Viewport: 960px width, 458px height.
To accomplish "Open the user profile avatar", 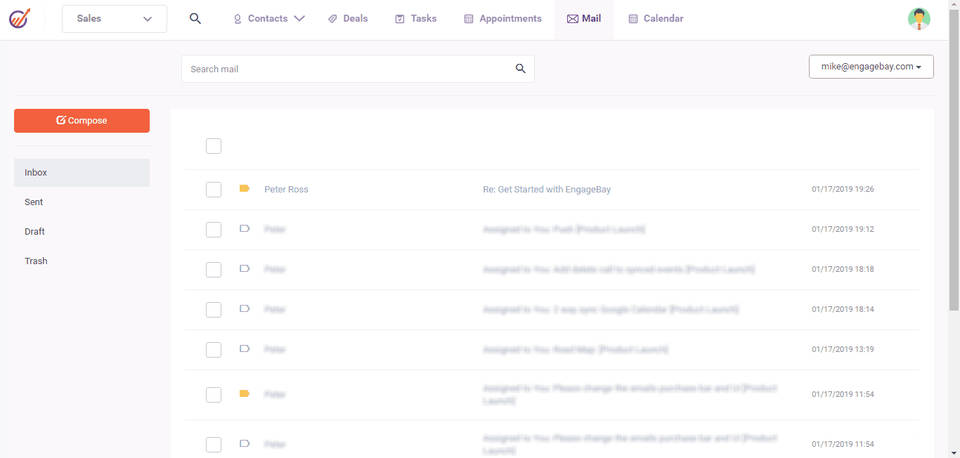I will coord(919,19).
